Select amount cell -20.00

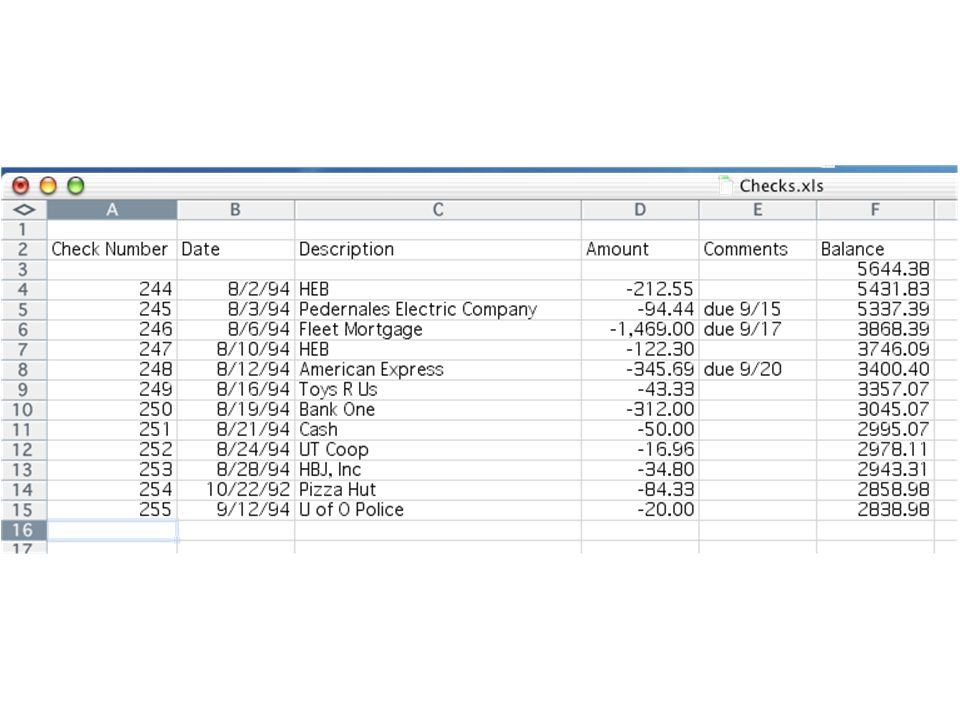click(640, 510)
